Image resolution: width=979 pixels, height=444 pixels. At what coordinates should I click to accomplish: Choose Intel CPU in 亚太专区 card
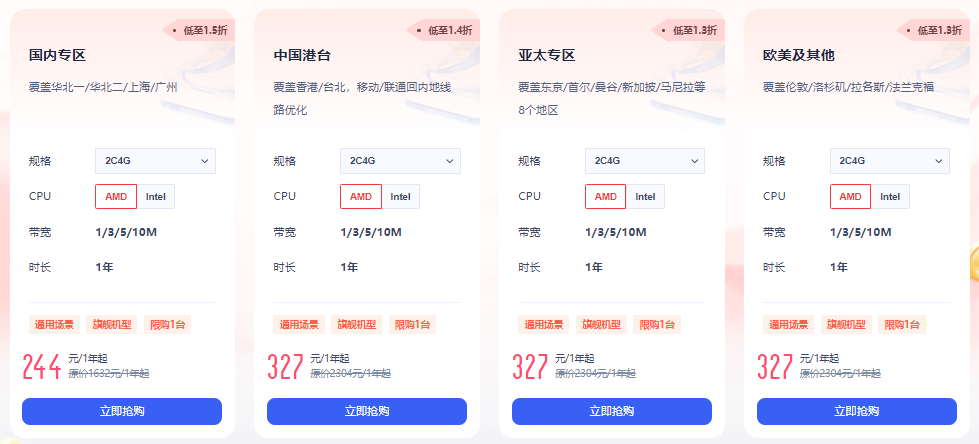coord(646,197)
